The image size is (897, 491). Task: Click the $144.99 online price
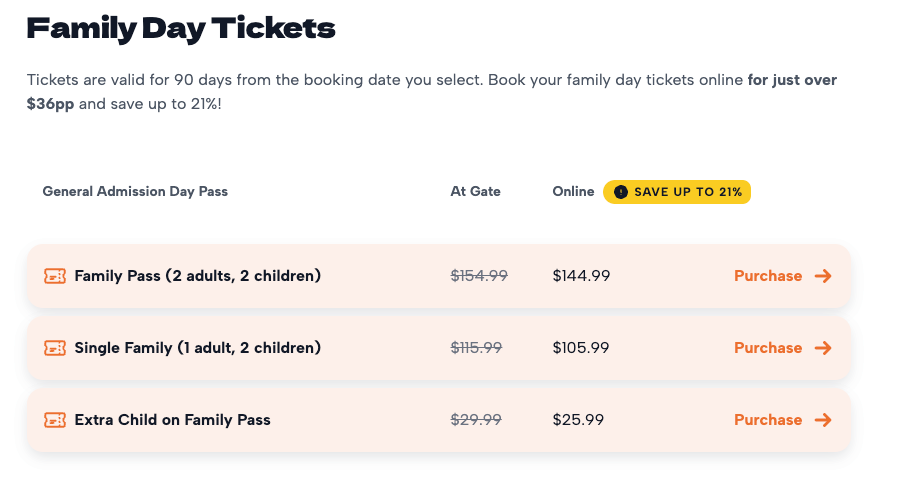coord(581,276)
